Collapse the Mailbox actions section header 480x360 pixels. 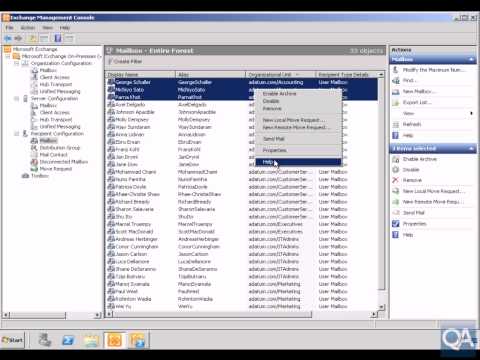(471, 59)
